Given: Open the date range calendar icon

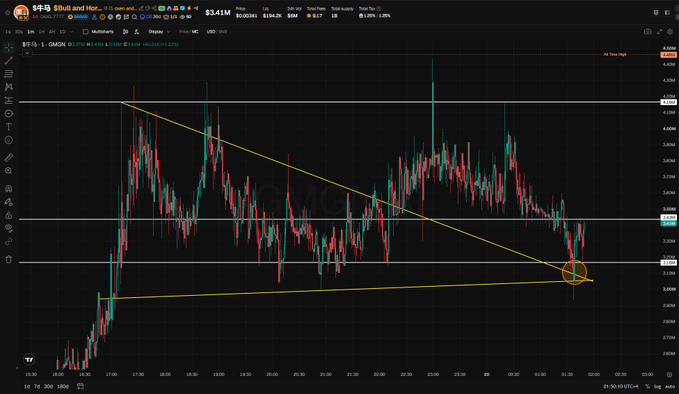Looking at the screenshot, I should [81, 386].
